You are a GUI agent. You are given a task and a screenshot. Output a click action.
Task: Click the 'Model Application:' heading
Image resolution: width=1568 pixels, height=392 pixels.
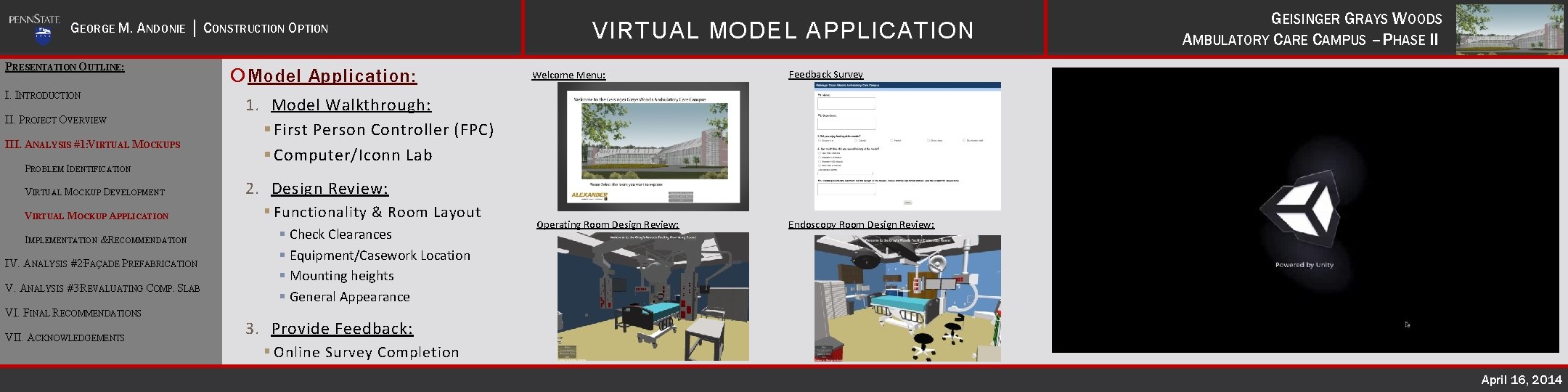click(332, 76)
